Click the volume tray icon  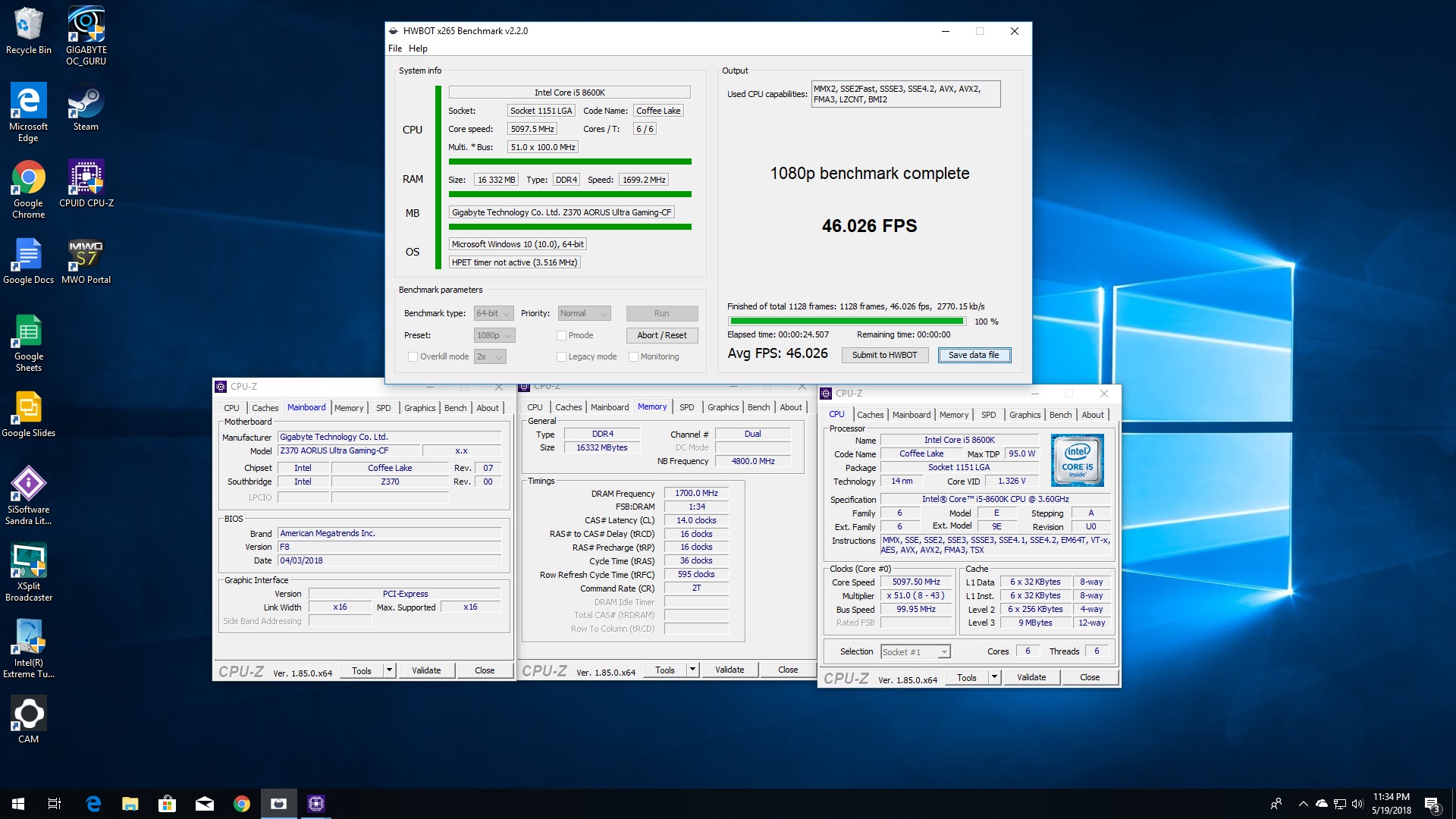1357,804
